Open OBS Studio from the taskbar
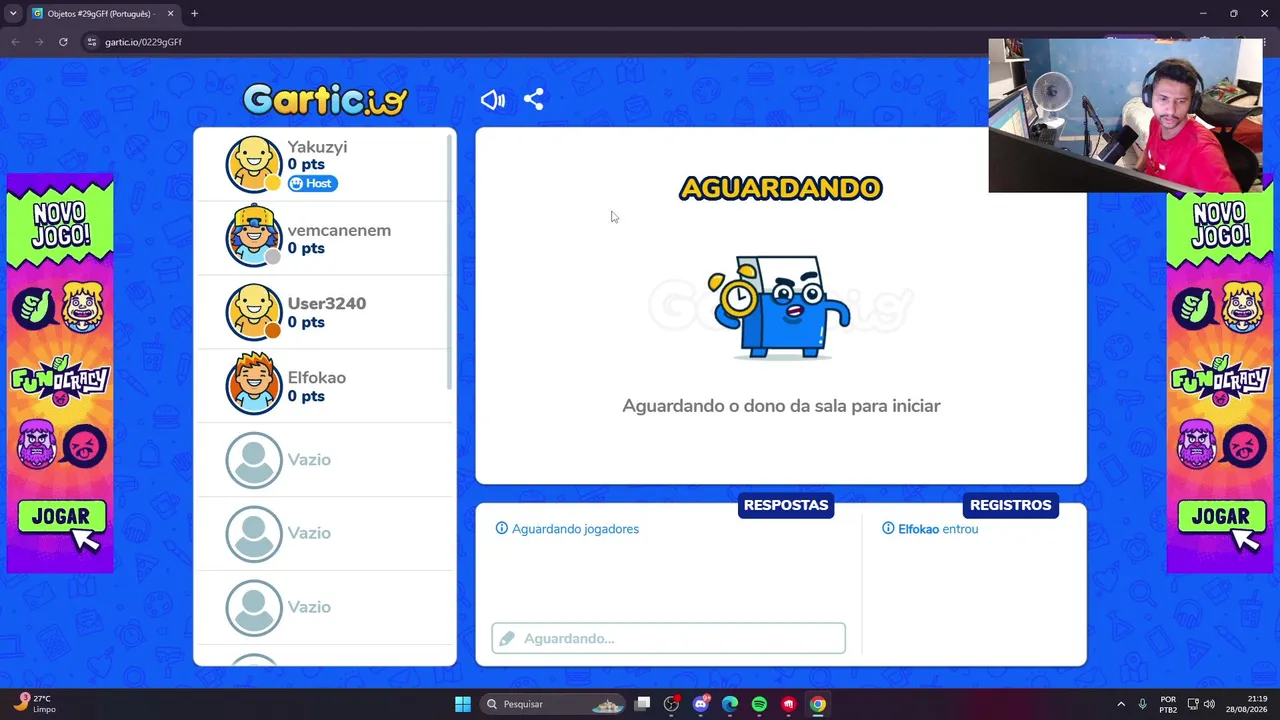The width and height of the screenshot is (1280, 720). tap(671, 704)
